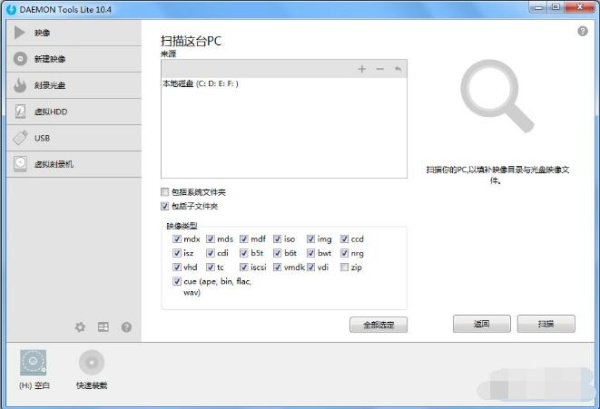
Task: Click the USB stick icon
Action: tap(20, 138)
